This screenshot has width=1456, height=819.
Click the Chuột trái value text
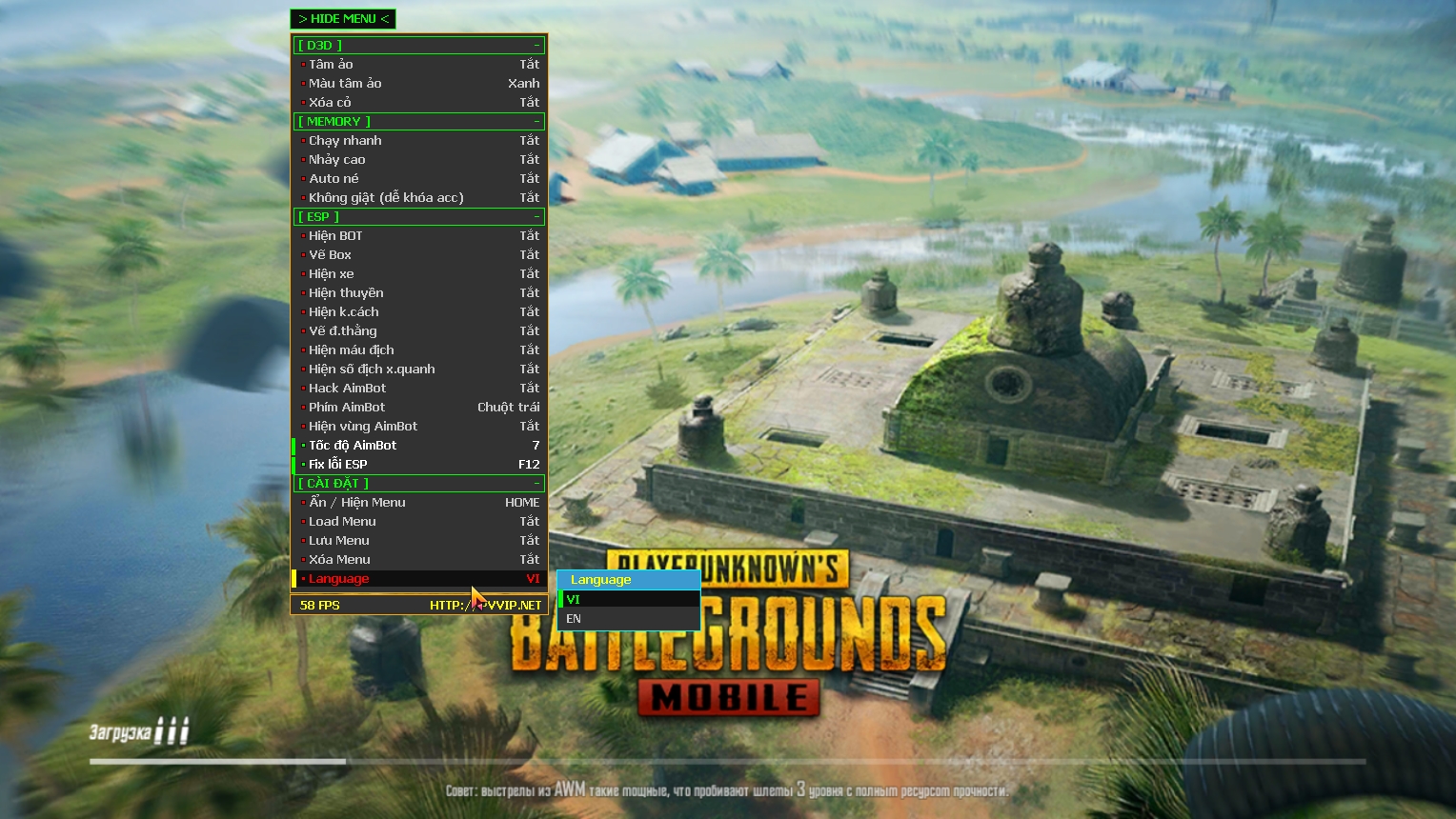tap(508, 407)
